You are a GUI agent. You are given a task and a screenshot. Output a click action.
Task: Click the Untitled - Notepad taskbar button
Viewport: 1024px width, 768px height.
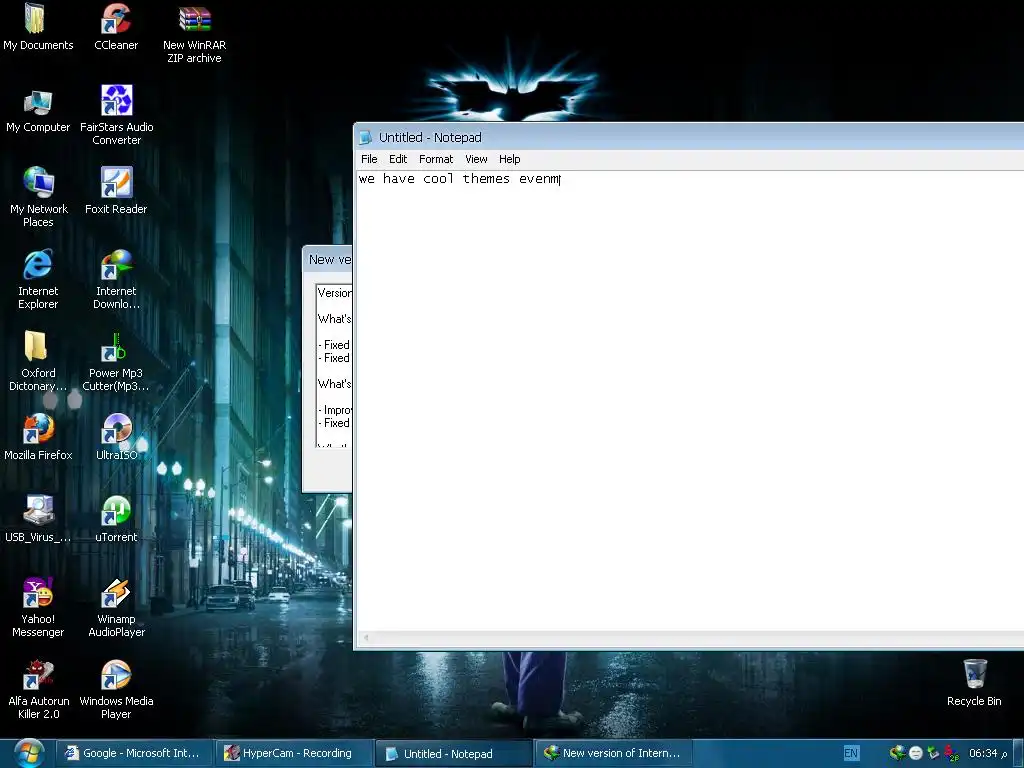coord(453,753)
